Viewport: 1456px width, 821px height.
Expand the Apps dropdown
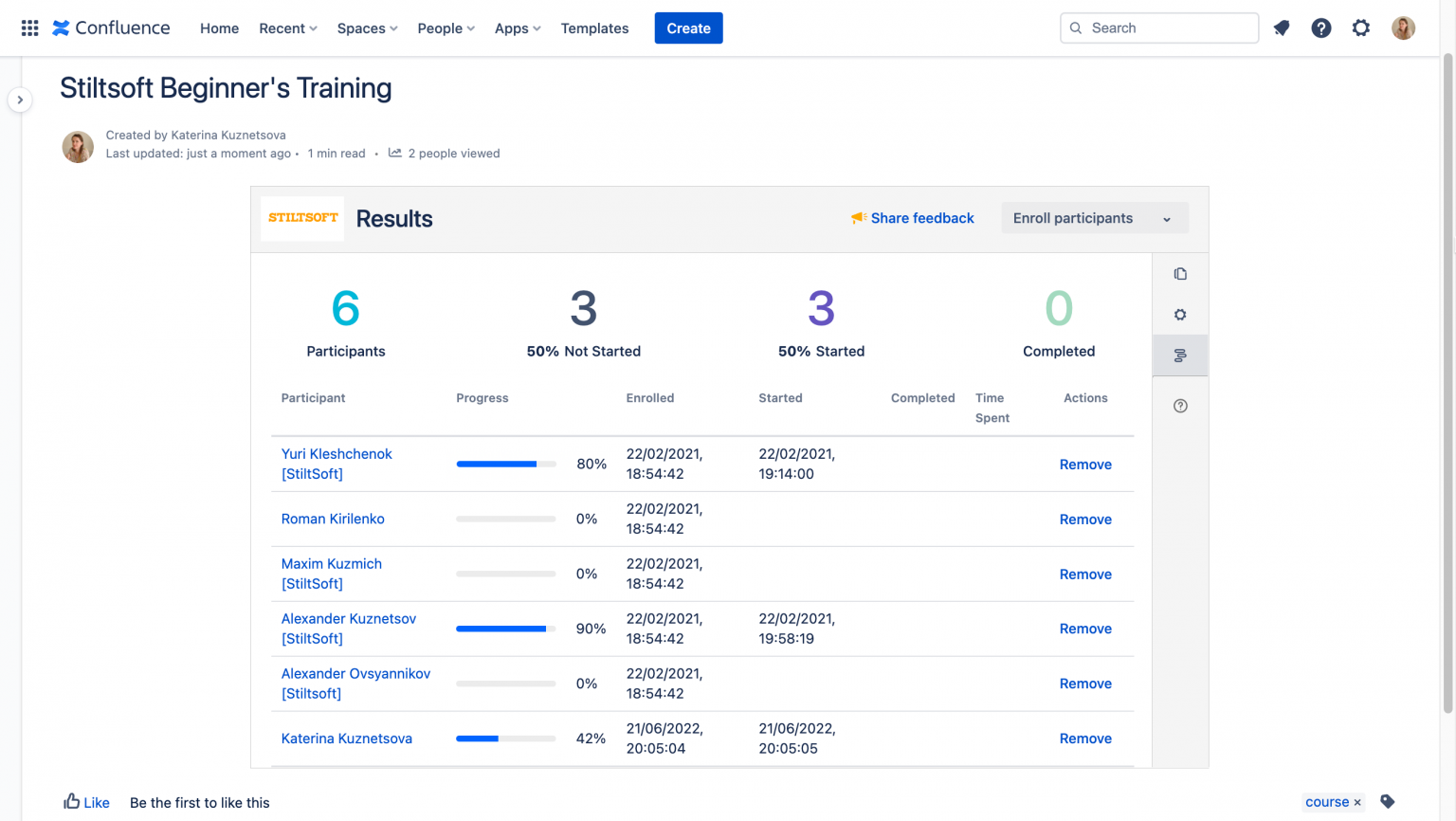(x=517, y=28)
